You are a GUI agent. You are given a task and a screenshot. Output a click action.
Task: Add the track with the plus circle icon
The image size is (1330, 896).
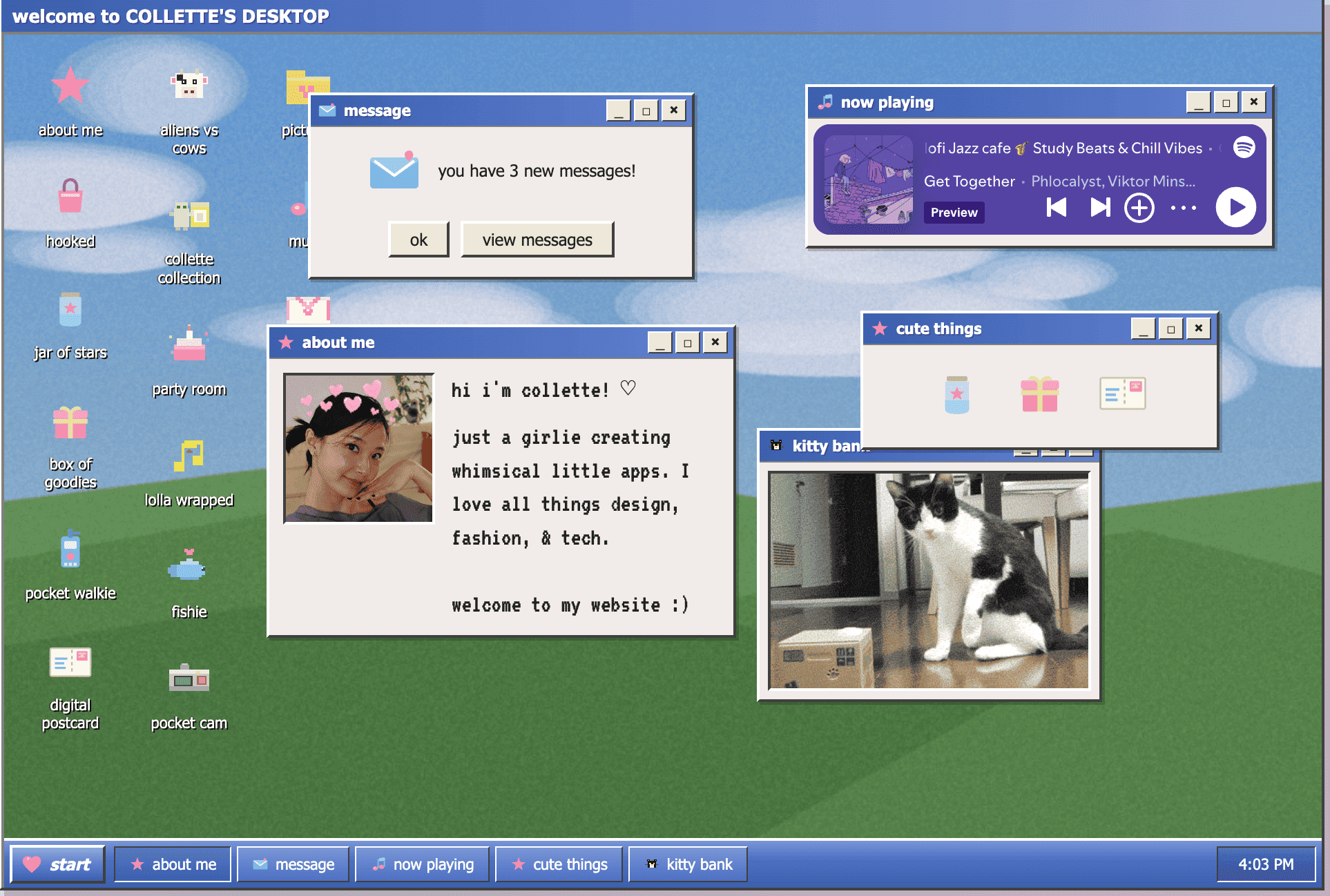(1139, 207)
